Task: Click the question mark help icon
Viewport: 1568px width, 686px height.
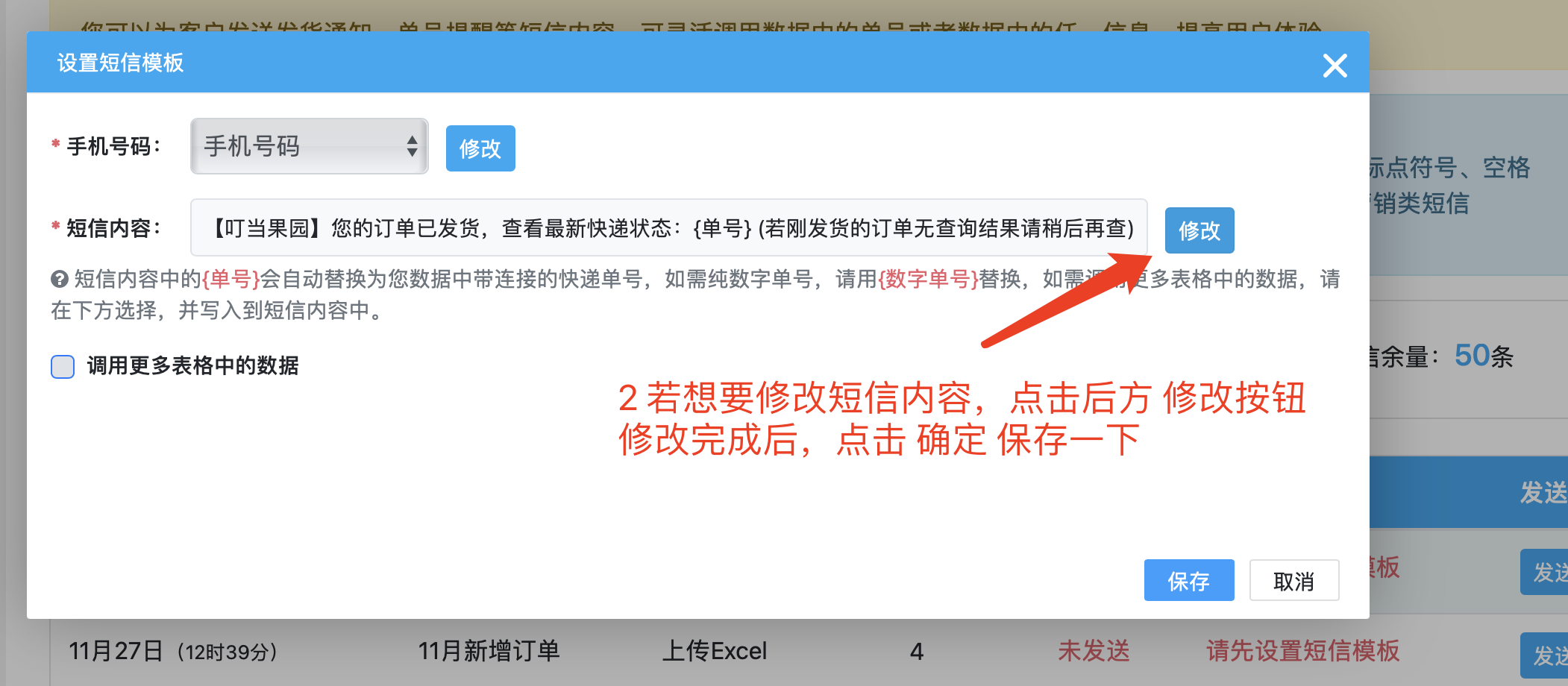Action: (x=60, y=279)
